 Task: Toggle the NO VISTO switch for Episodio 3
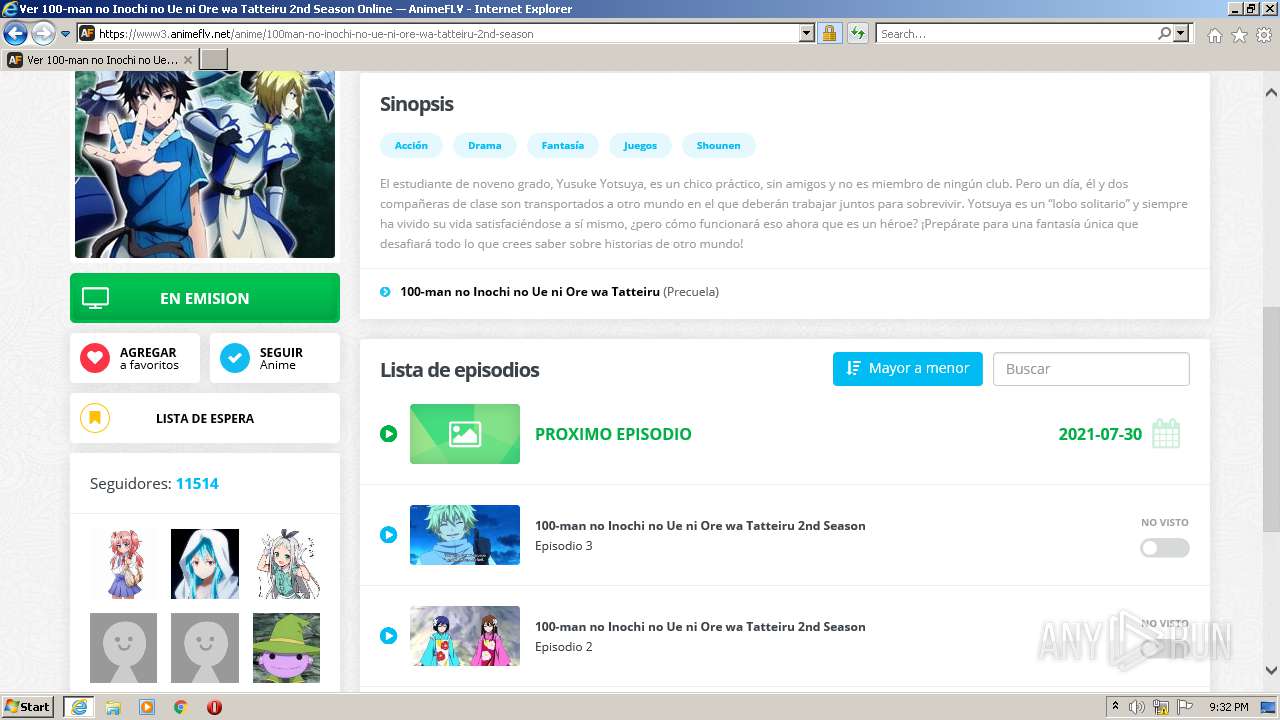pos(1165,548)
